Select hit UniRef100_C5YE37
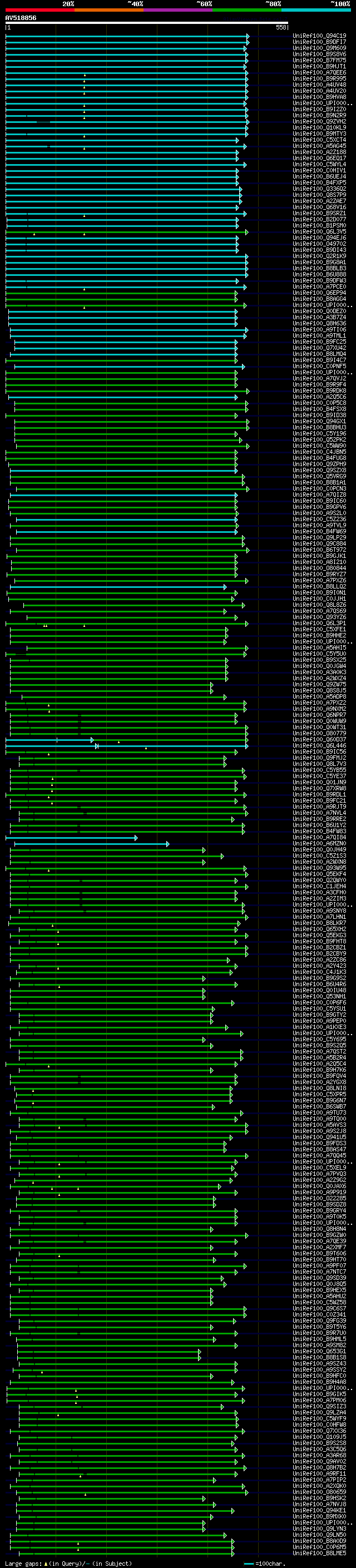The image size is (356, 1568). [319, 776]
